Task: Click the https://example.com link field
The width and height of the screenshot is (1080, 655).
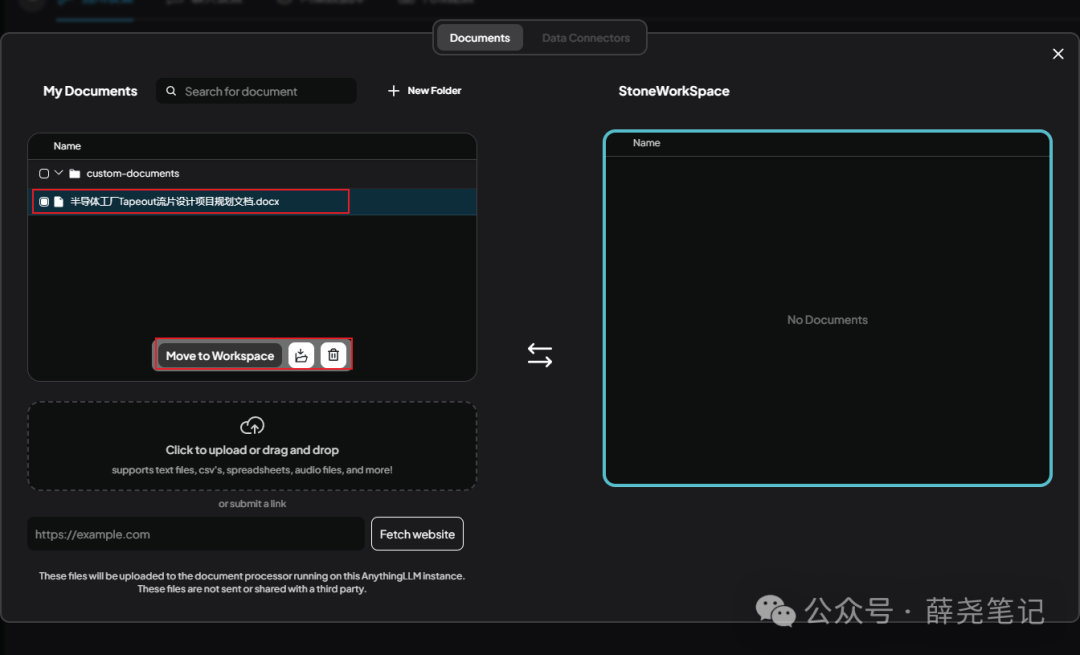Action: coord(196,534)
